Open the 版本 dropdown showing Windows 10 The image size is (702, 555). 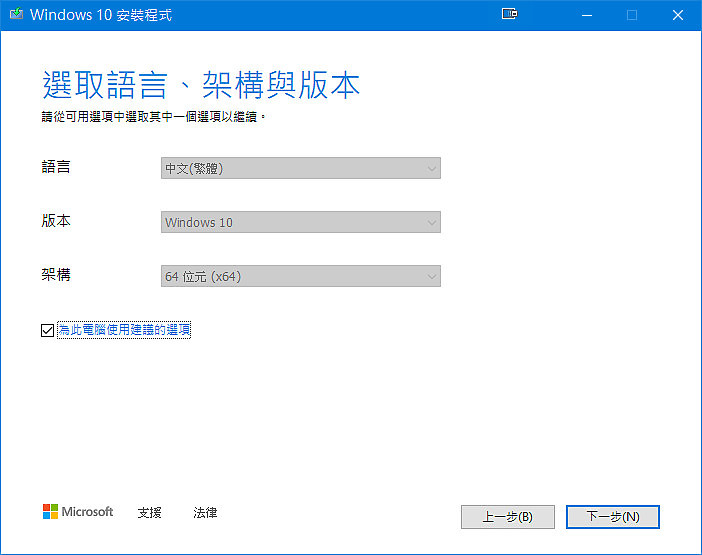pos(301,222)
